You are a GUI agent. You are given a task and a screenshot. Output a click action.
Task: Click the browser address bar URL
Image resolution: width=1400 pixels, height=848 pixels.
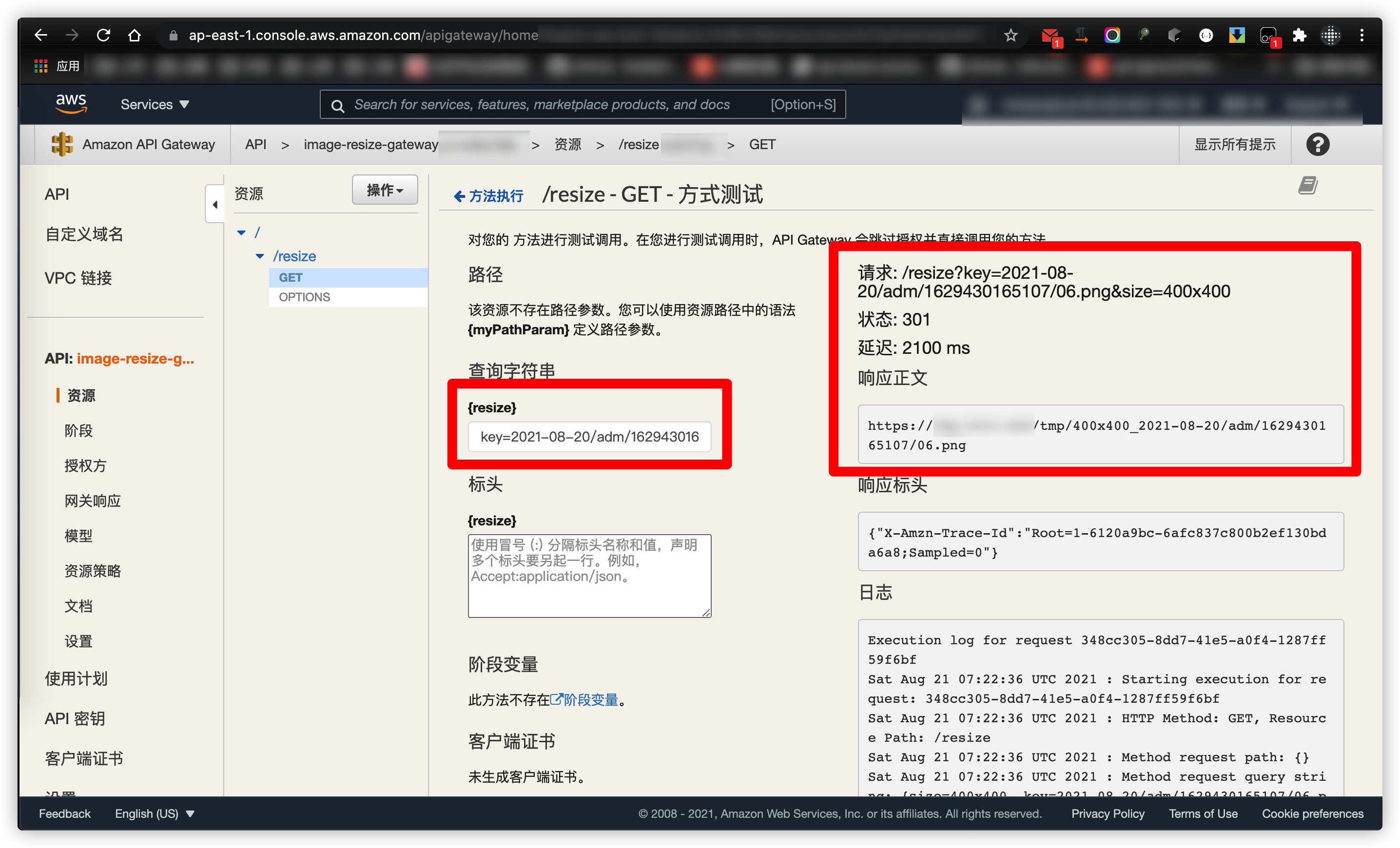pos(364,35)
